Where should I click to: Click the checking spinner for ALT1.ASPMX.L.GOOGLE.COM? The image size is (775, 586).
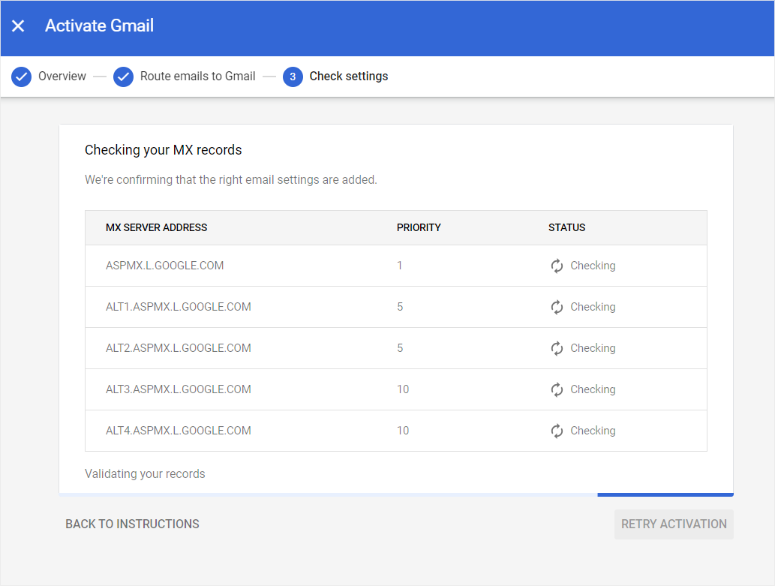(557, 307)
